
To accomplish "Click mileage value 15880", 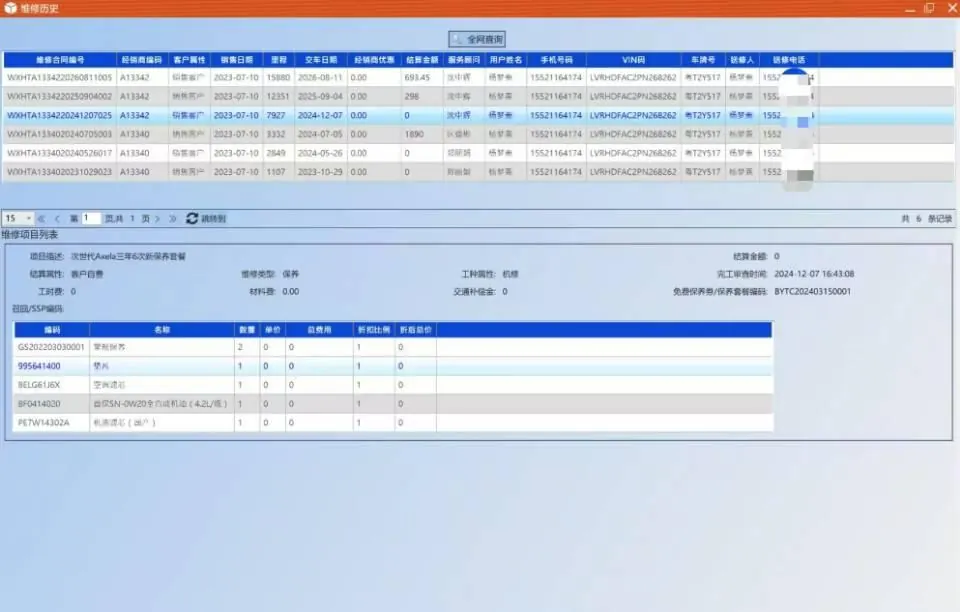I will [278, 78].
